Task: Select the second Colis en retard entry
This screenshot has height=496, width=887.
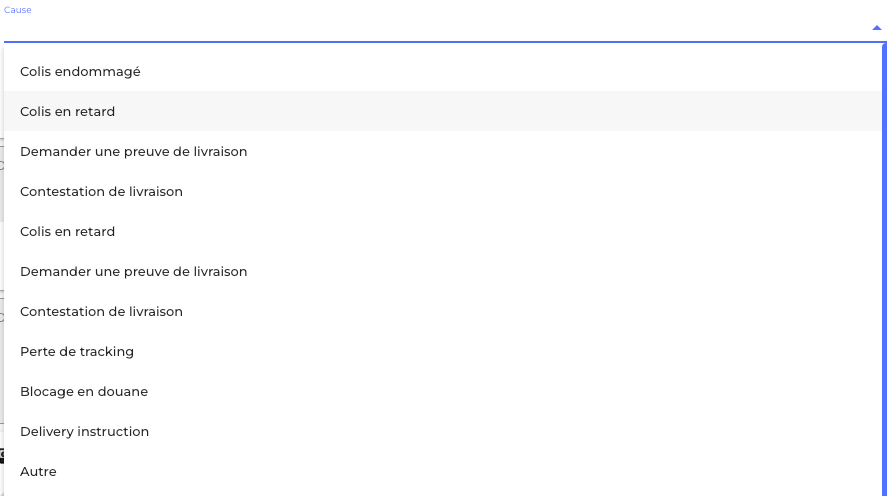Action: click(x=68, y=232)
